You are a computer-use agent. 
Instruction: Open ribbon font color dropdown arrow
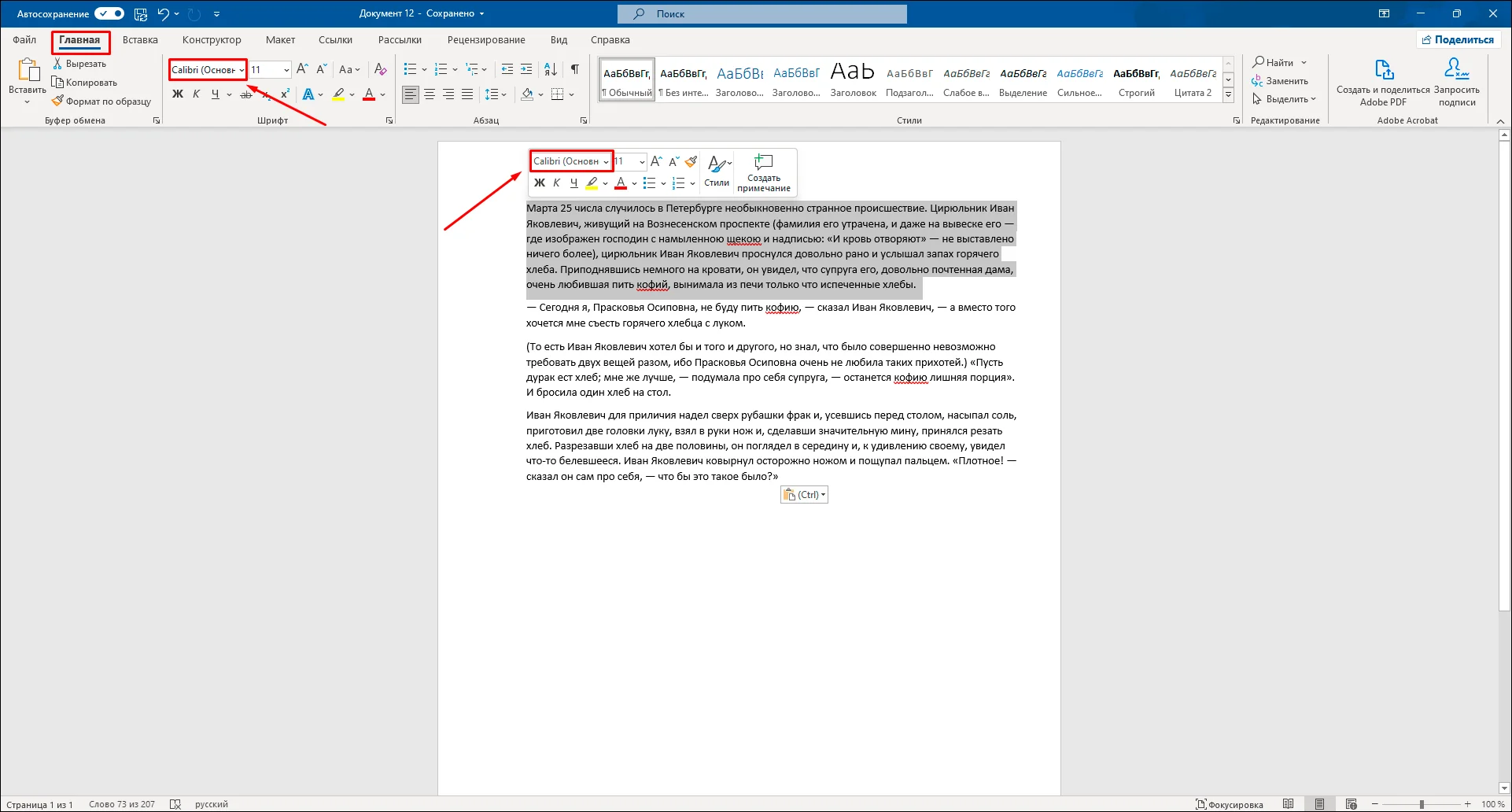tap(383, 94)
